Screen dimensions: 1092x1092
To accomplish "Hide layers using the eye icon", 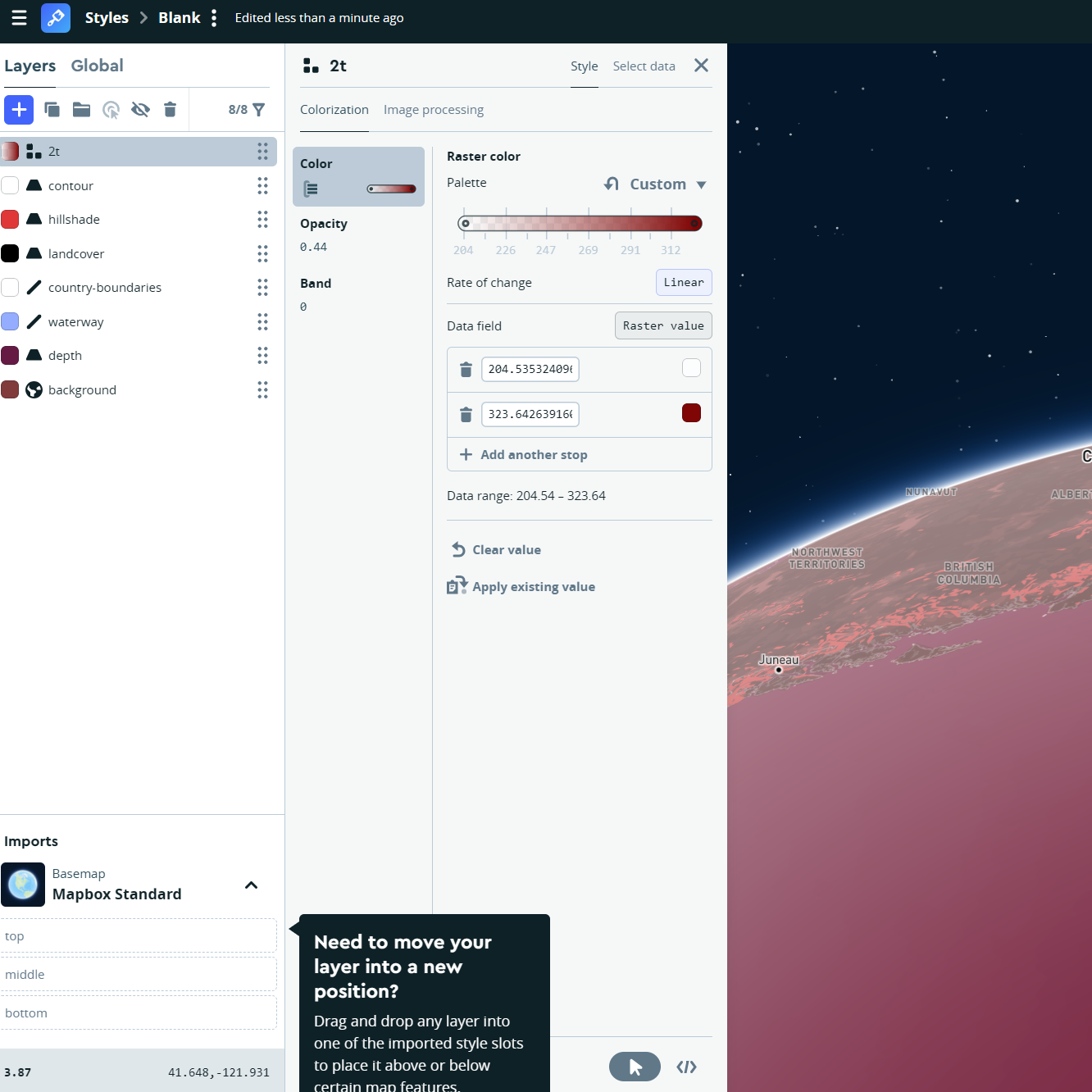I will (x=140, y=109).
